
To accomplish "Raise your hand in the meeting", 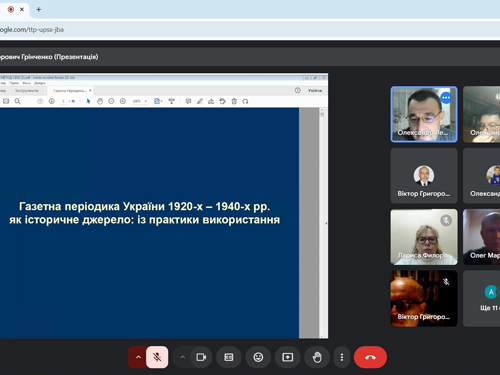I will click(317, 357).
